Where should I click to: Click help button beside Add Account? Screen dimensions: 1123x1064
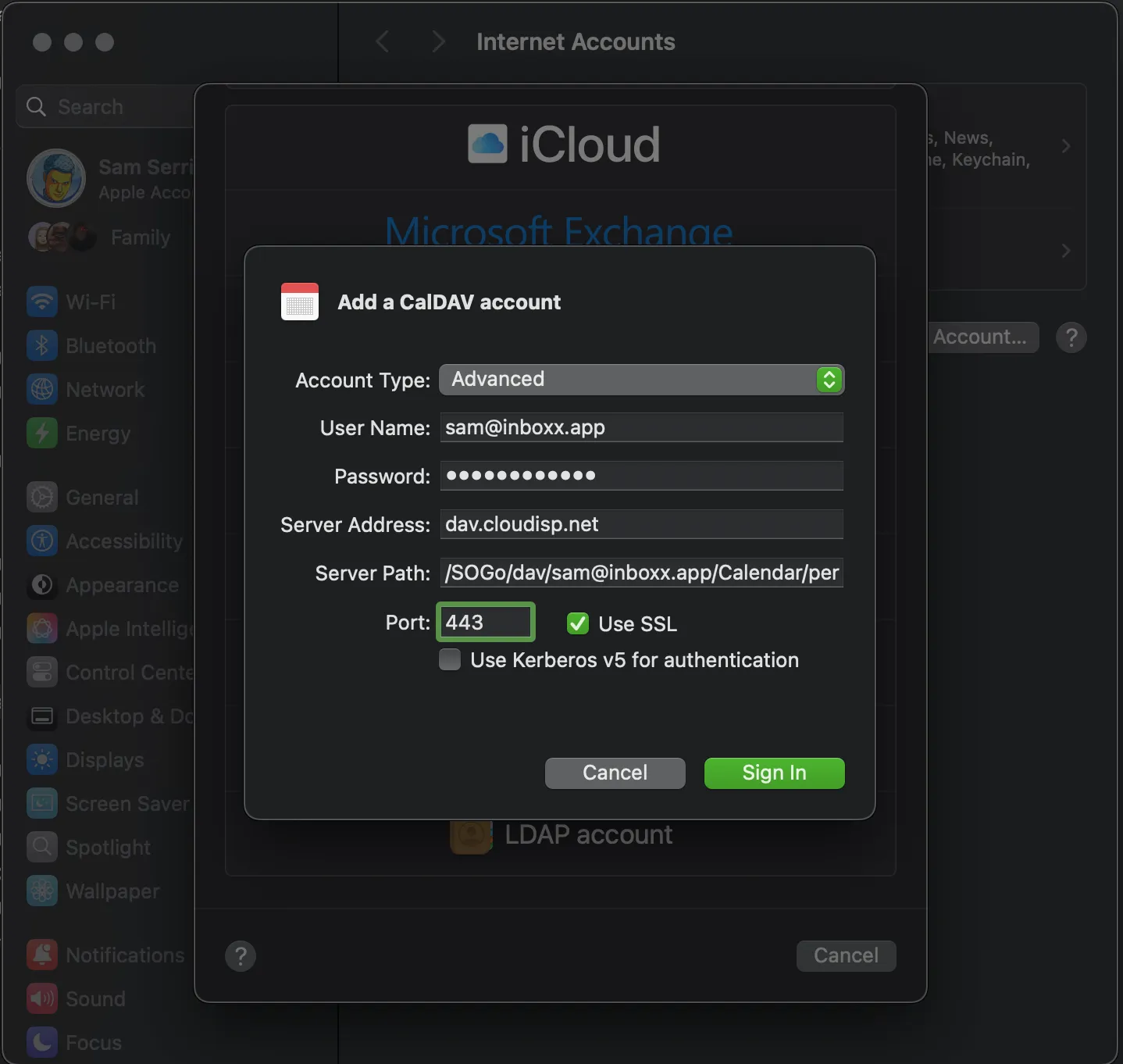pos(1071,337)
